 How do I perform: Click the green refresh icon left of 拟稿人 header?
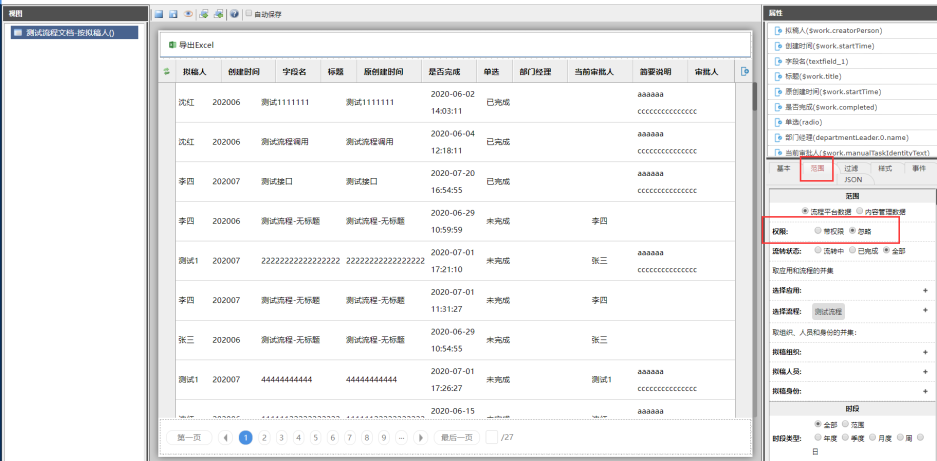pyautogui.click(x=166, y=72)
